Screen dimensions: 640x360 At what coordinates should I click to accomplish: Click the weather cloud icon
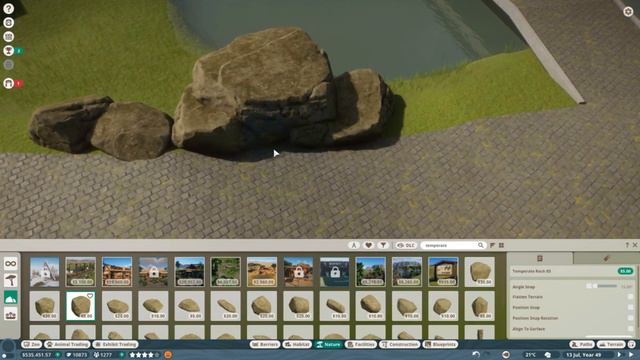point(548,355)
